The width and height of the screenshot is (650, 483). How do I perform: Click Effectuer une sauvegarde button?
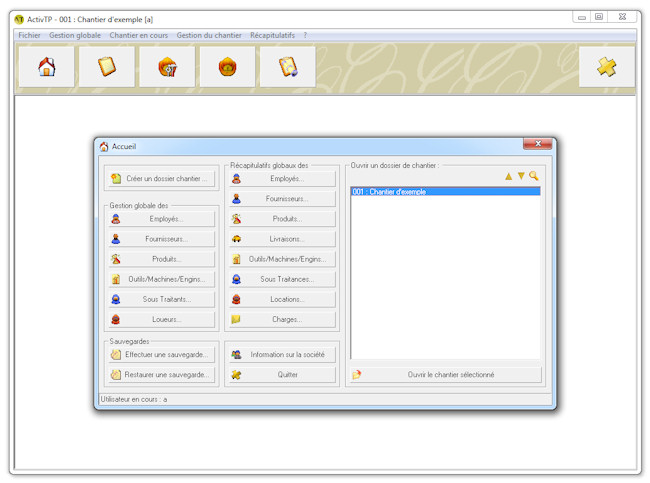(161, 355)
